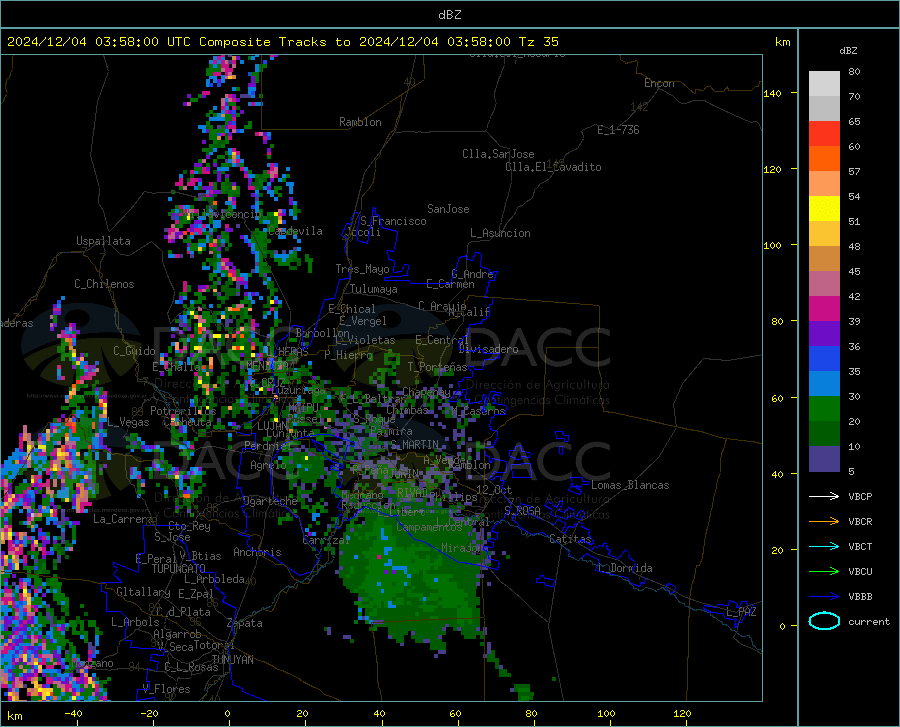Click the 120 horizontal axis tick label
900x727 pixels.
click(682, 714)
